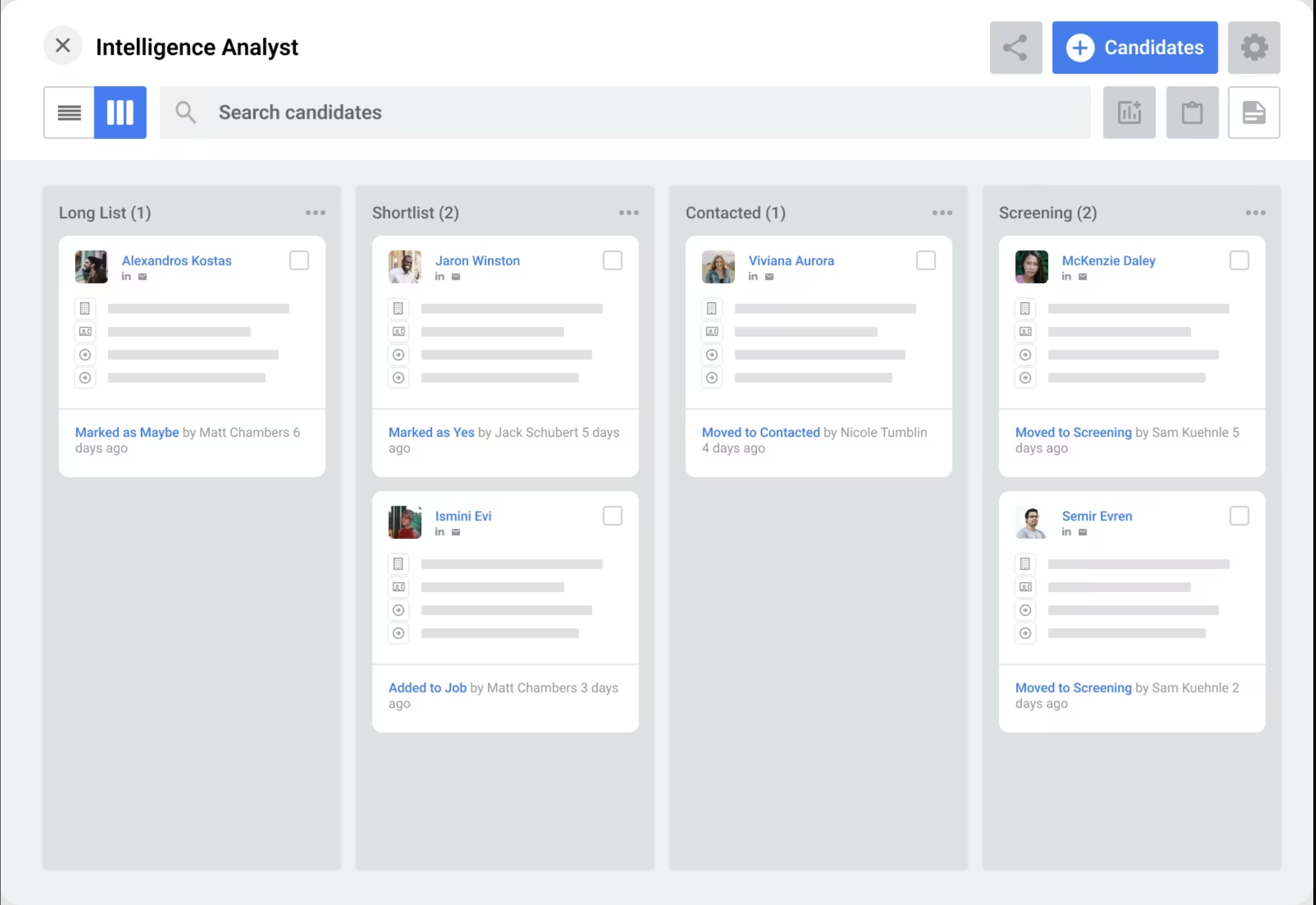Select the report chart icon
1316x905 pixels.
tap(1129, 112)
